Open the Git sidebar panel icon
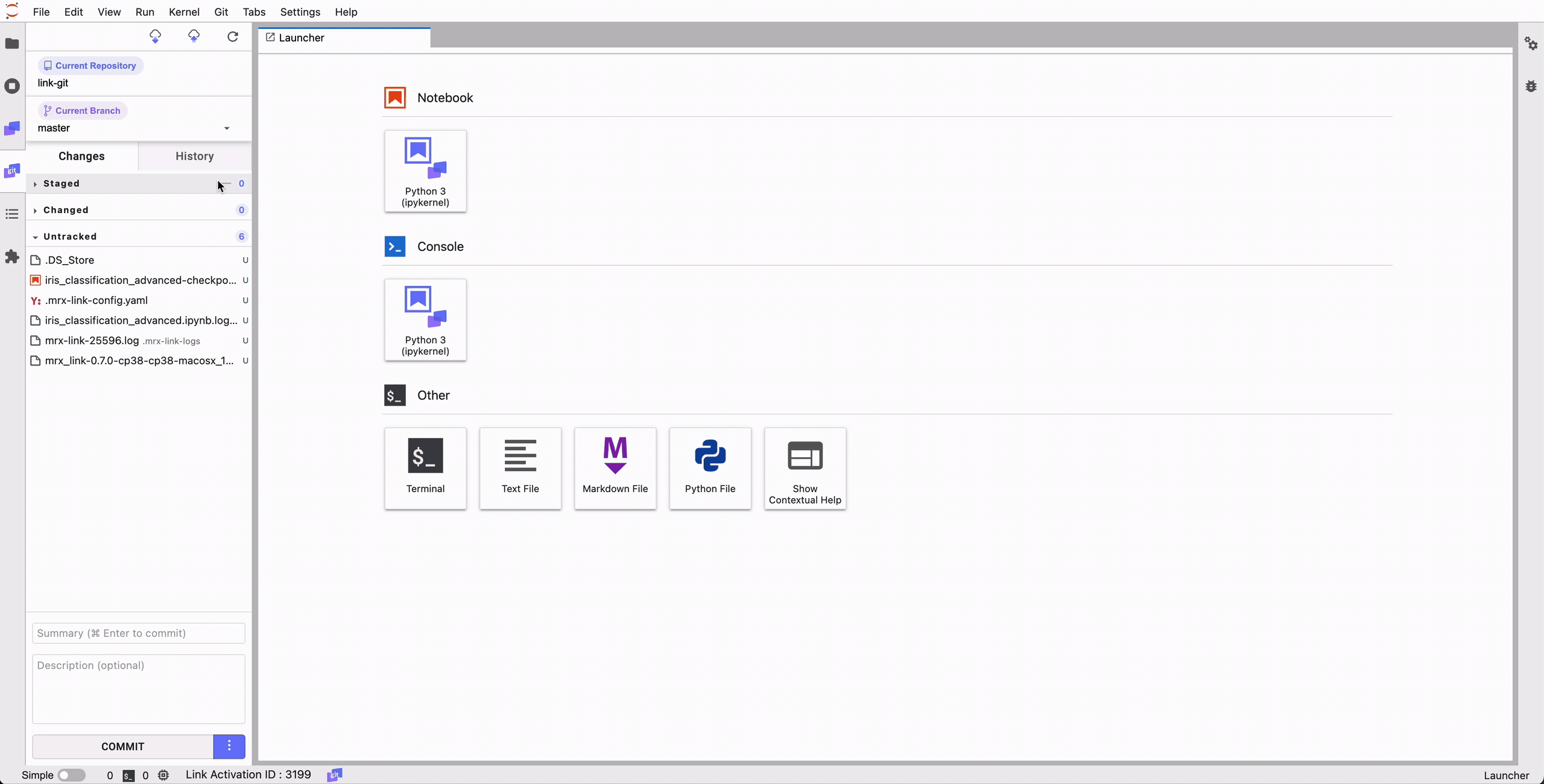 coord(12,171)
